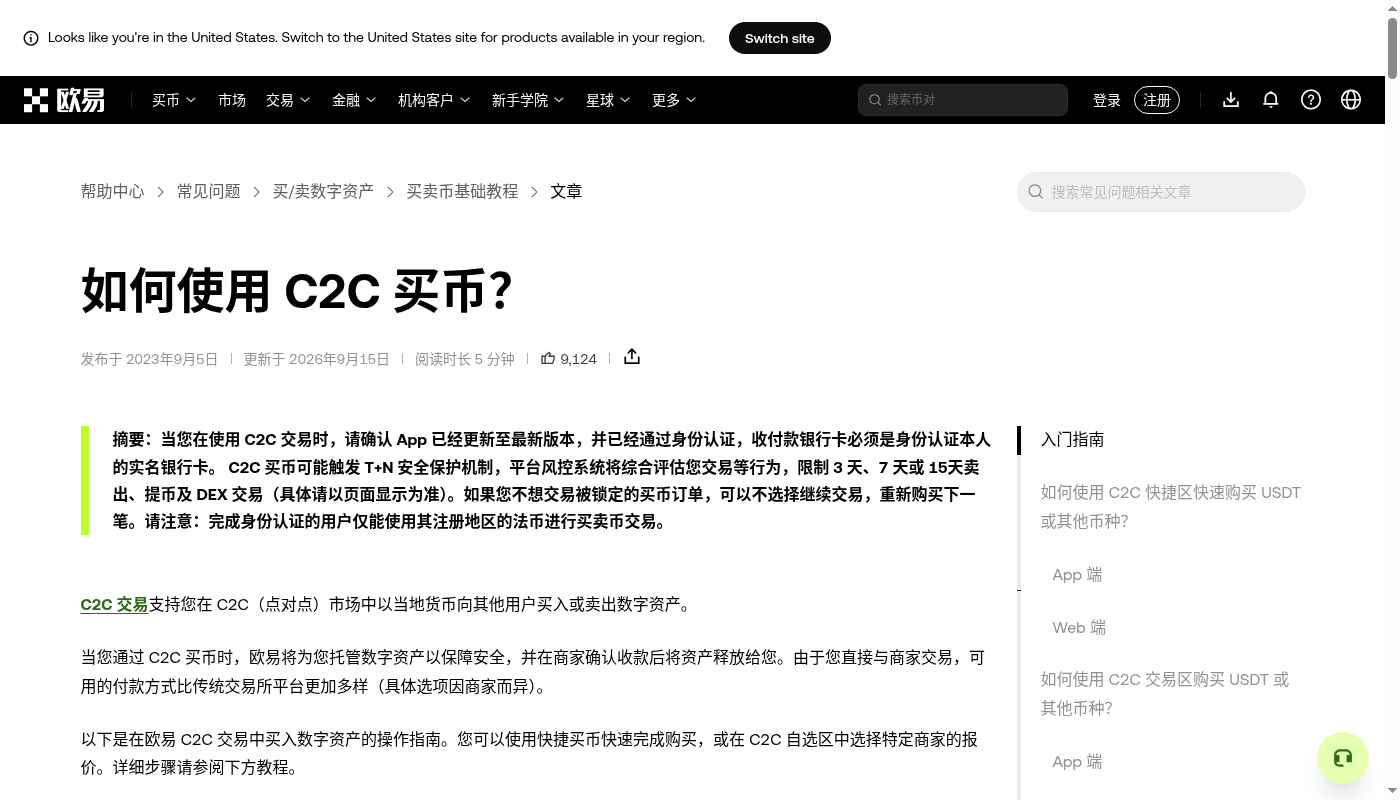
Task: Go to 买/卖数字资产 breadcrumb
Action: tap(323, 191)
